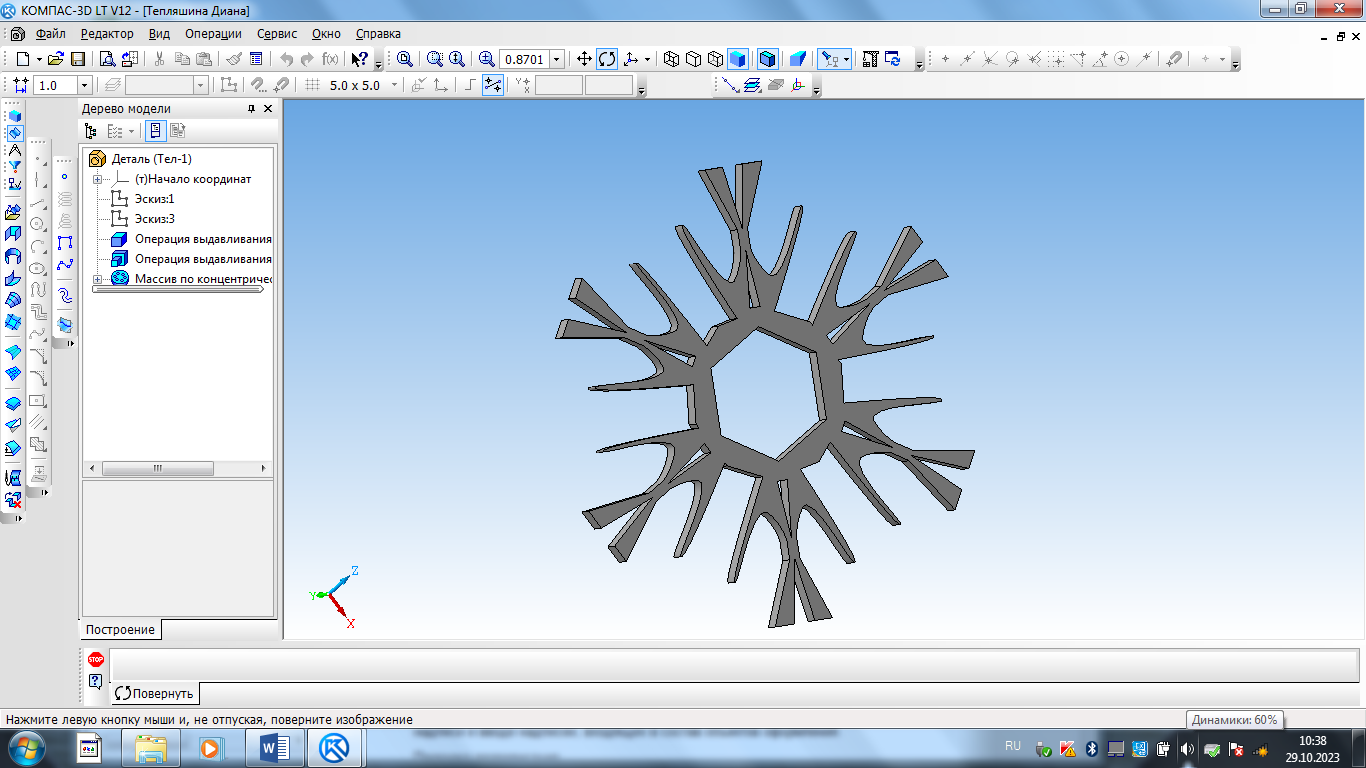Click the Save document icon
Viewport: 1366px width, 768px height.
click(77, 59)
